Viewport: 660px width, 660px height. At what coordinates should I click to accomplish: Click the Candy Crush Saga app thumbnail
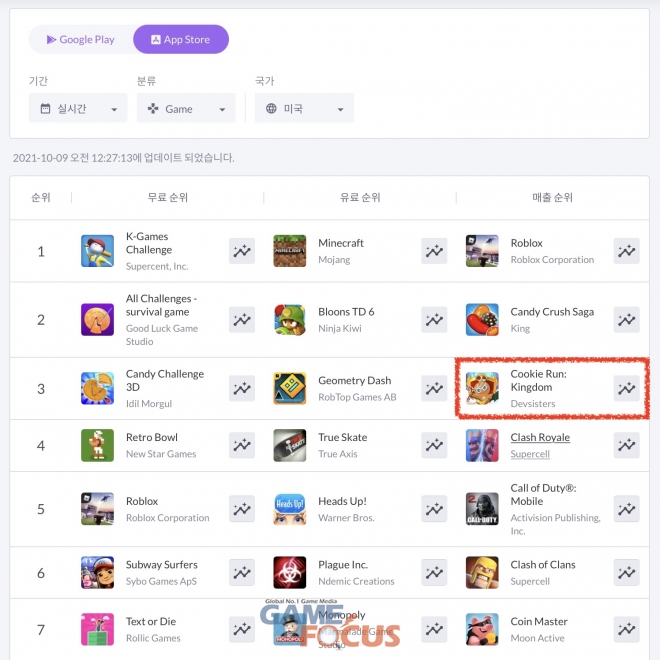[482, 320]
